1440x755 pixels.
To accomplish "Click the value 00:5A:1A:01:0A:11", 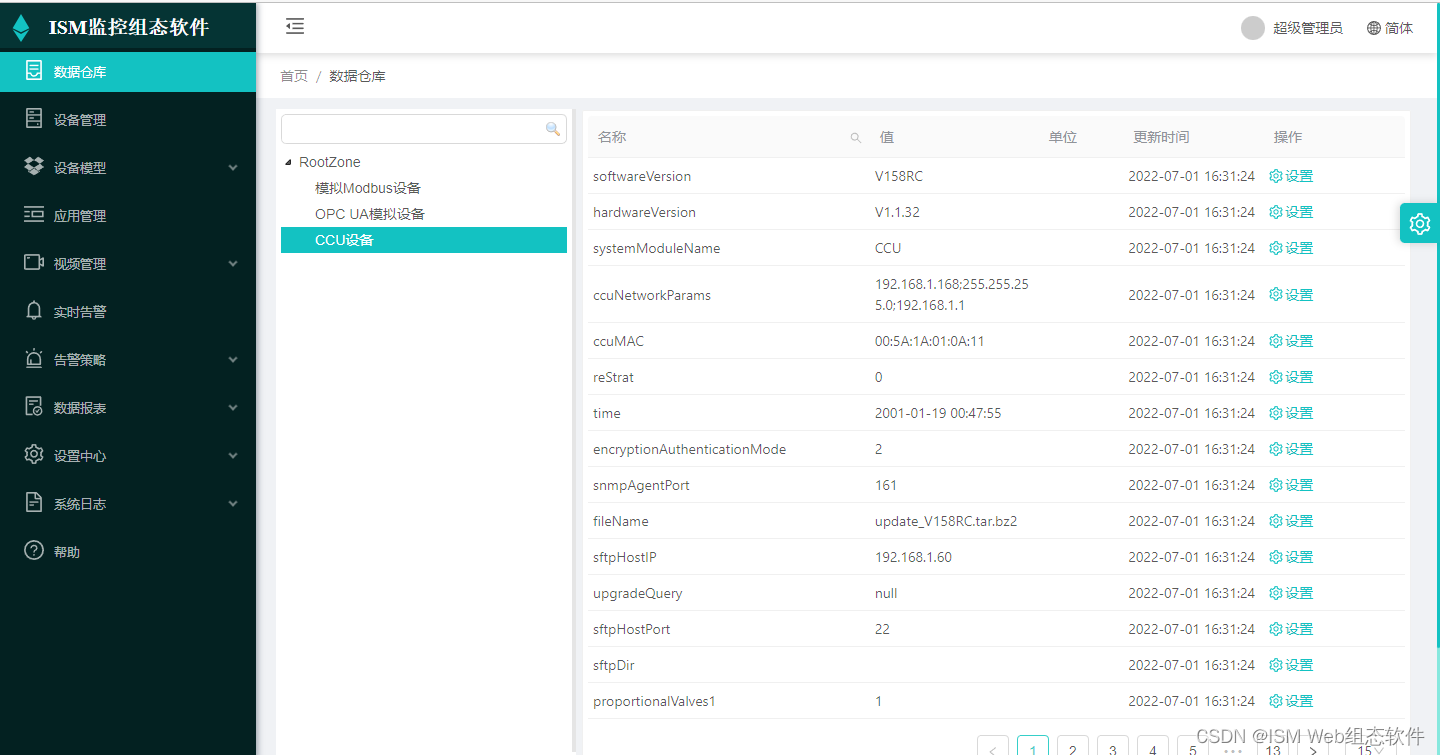I will 930,341.
